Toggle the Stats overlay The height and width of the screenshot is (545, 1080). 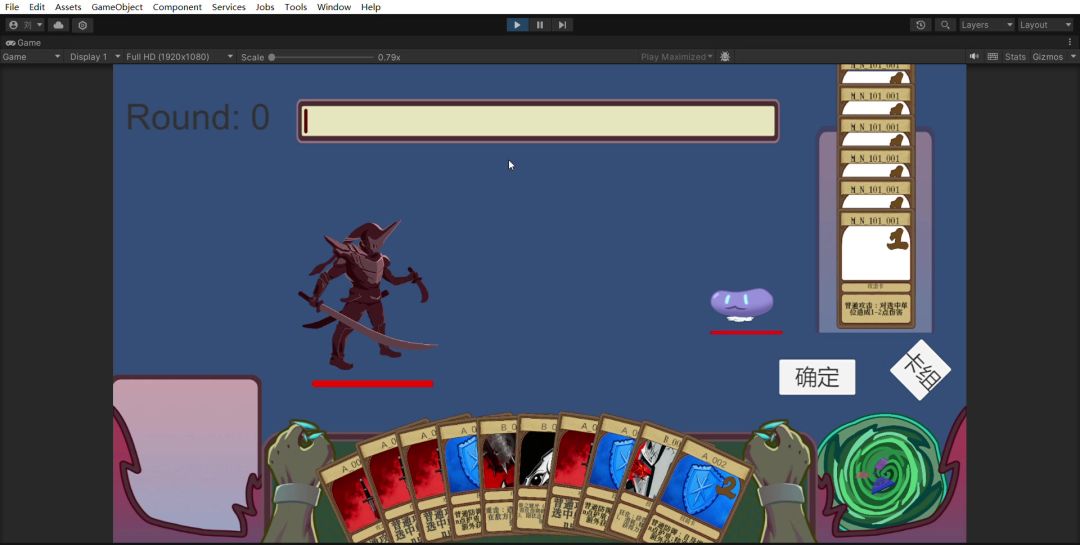coord(1015,57)
